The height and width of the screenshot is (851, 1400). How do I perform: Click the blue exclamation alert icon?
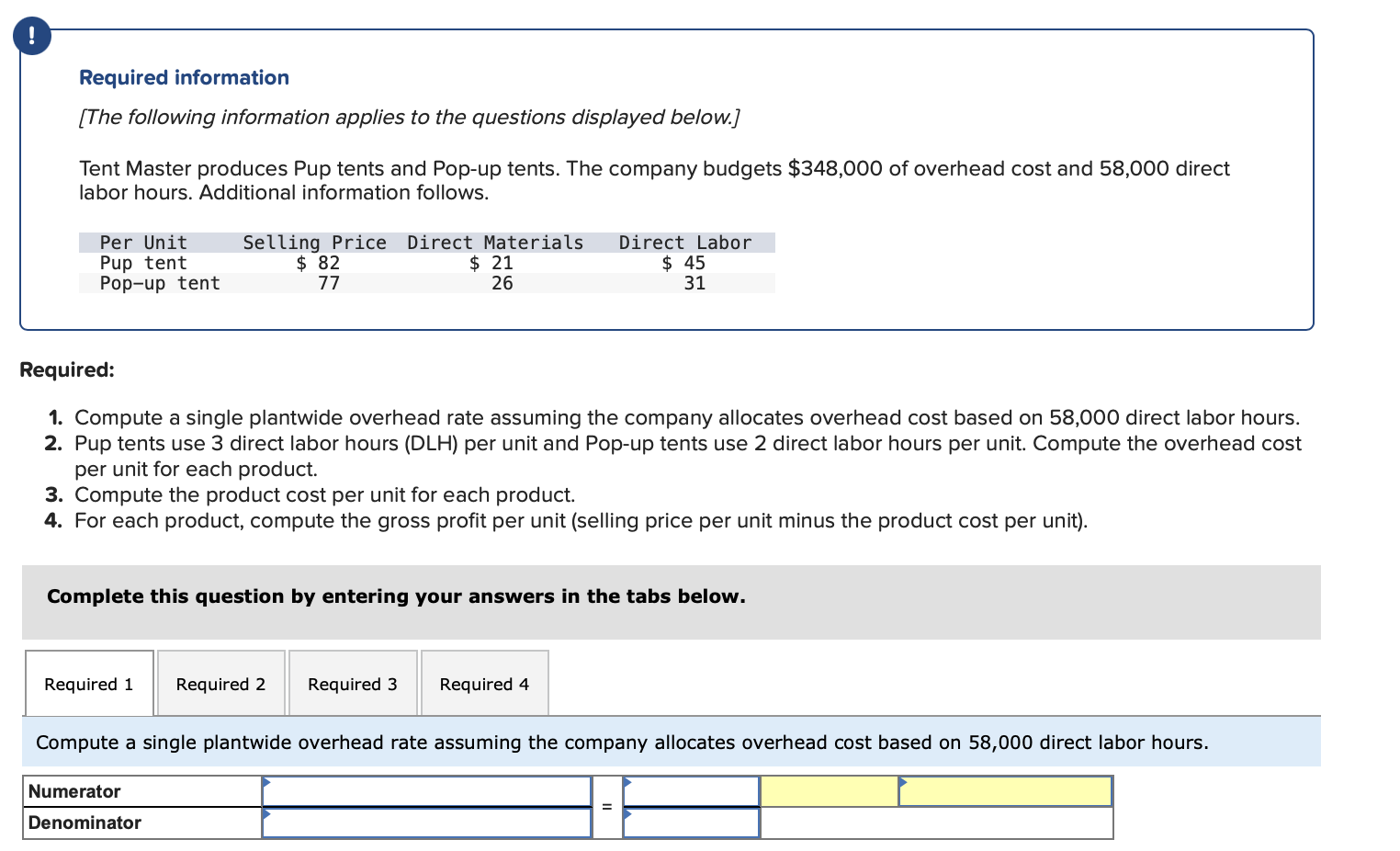(x=32, y=36)
